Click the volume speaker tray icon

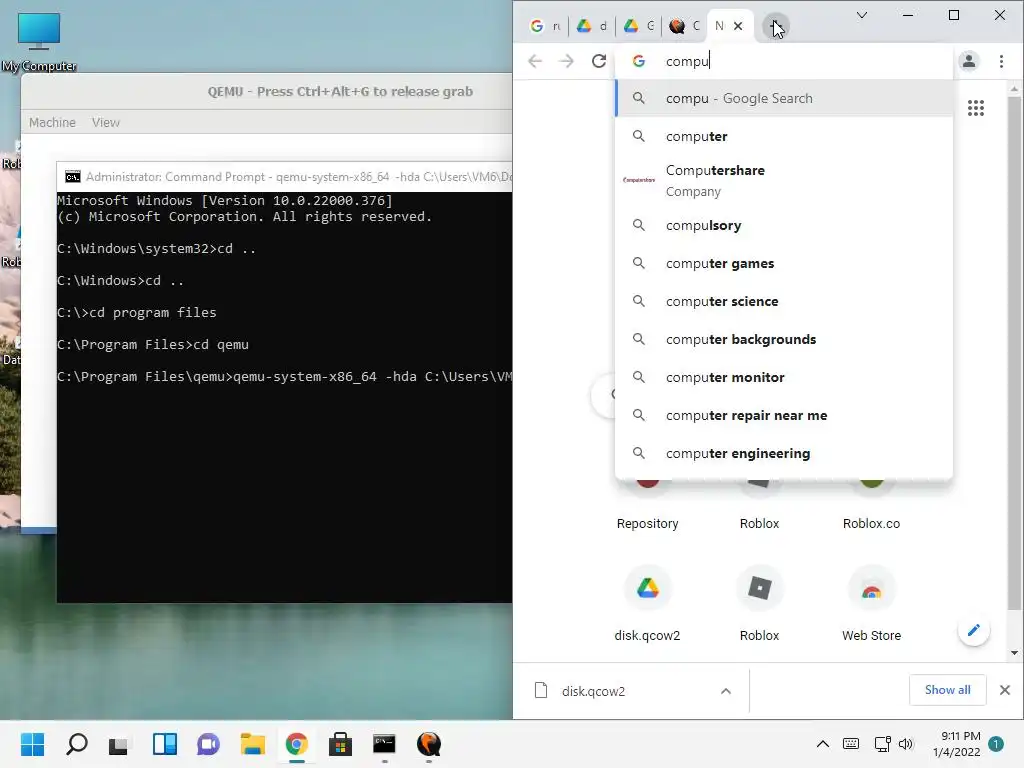click(905, 744)
